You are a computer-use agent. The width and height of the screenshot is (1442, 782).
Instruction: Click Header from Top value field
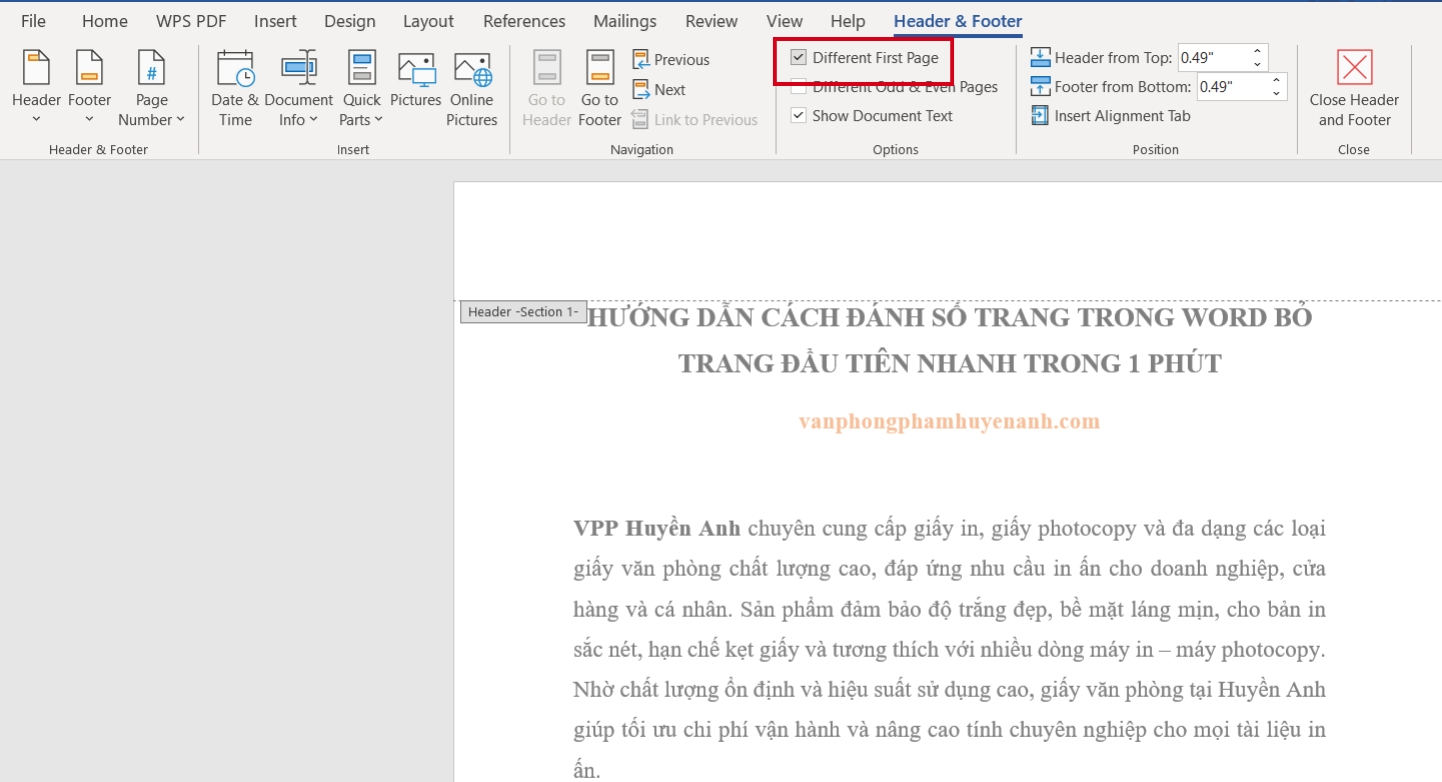pyautogui.click(x=1211, y=58)
